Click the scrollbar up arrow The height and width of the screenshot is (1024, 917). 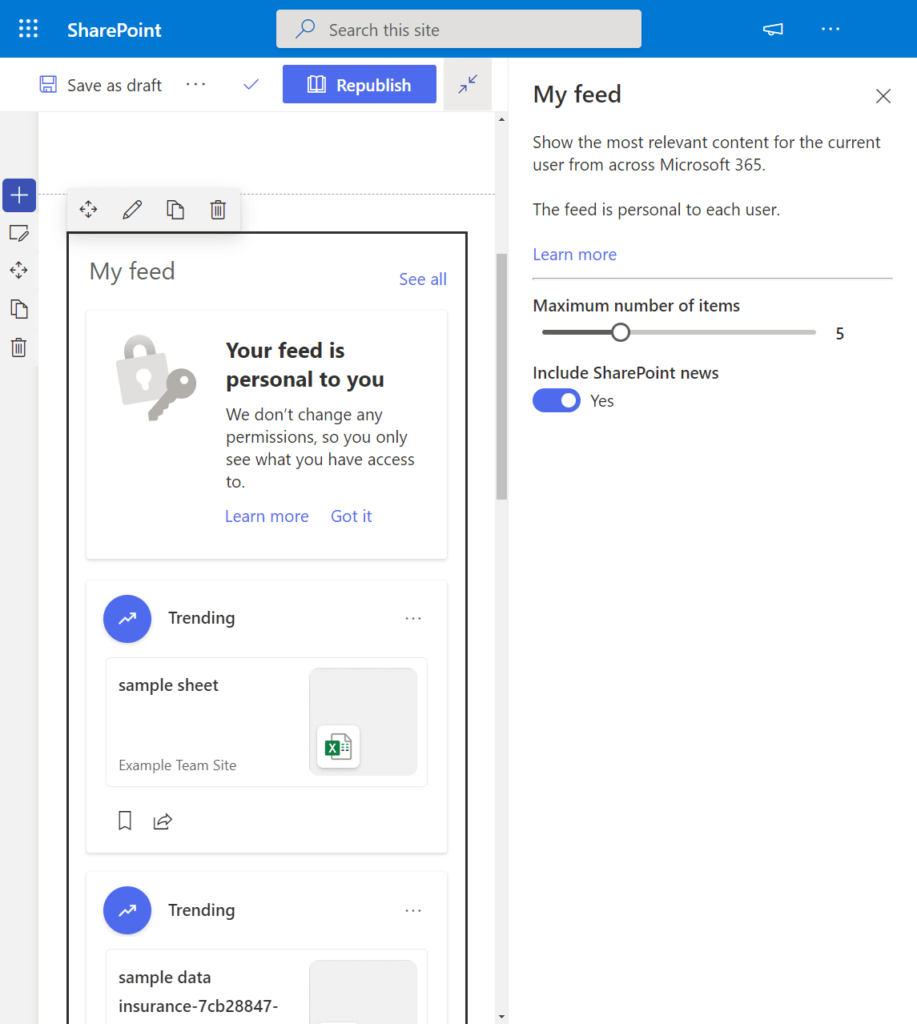(x=502, y=119)
